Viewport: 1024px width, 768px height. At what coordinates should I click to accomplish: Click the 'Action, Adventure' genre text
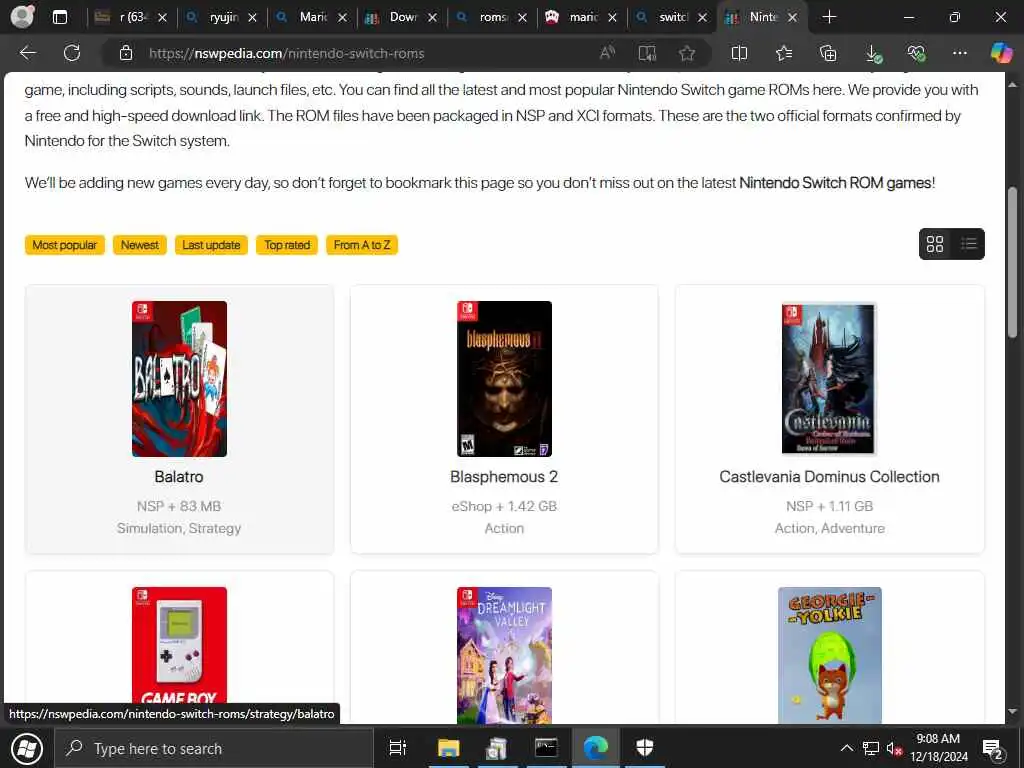tap(829, 528)
